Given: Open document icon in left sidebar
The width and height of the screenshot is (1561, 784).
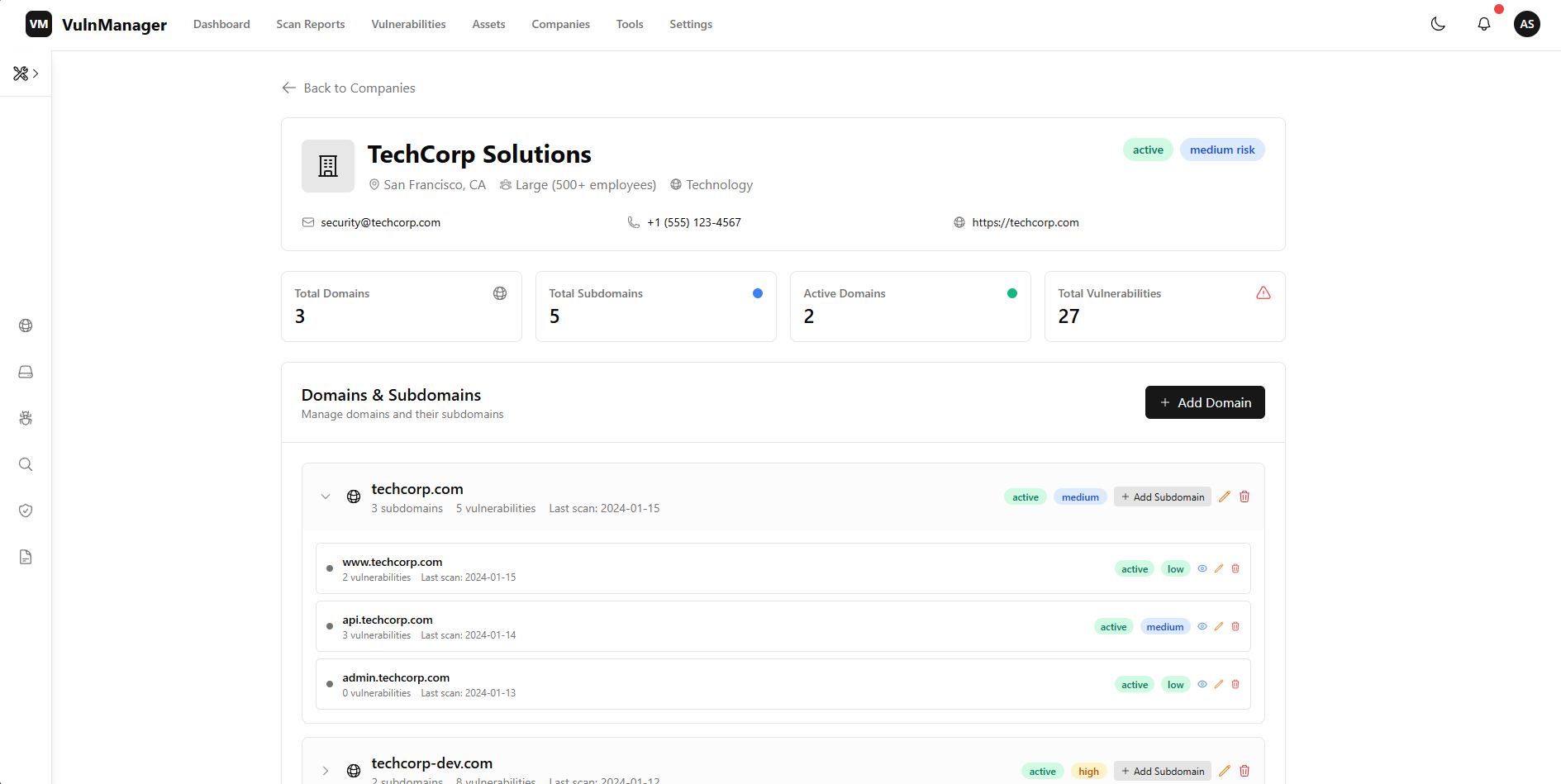Looking at the screenshot, I should (x=26, y=557).
